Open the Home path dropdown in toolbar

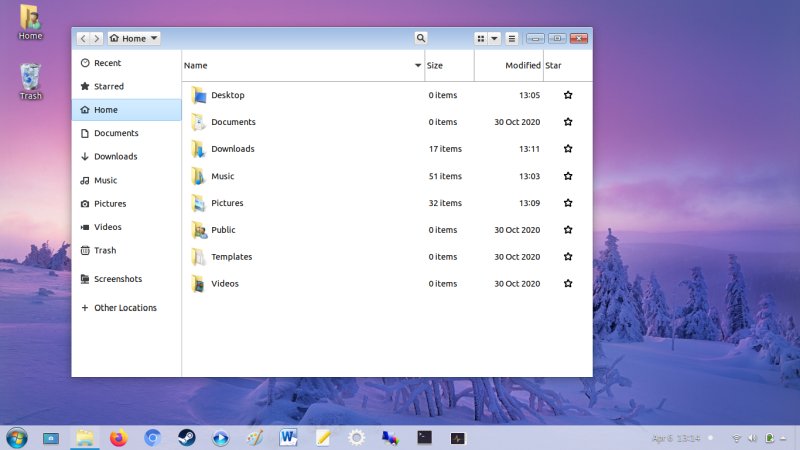tap(134, 38)
